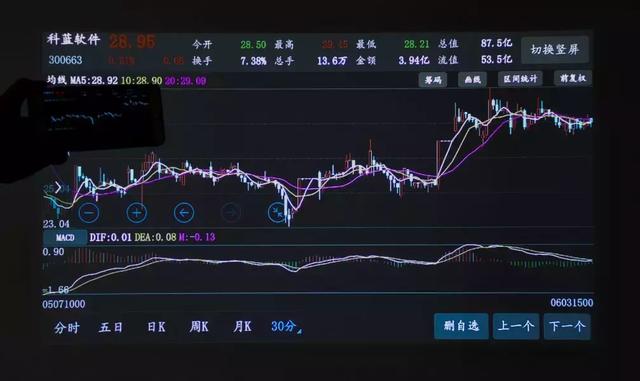The image size is (640, 381).
Task: Select the M:-0.13 indicator value
Action: (x=197, y=237)
